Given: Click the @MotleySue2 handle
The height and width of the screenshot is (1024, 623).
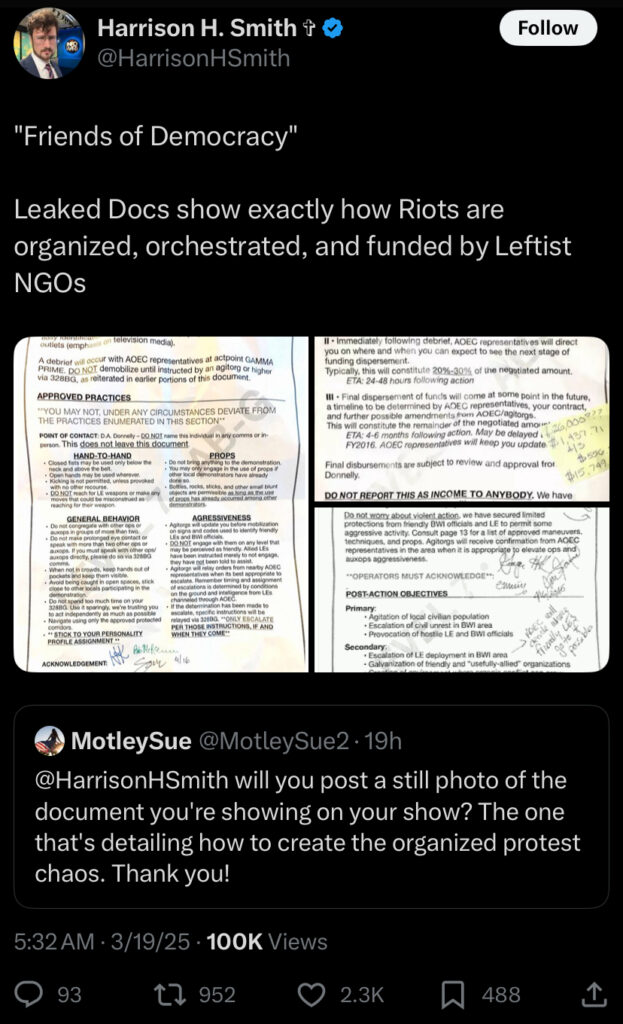Looking at the screenshot, I should pyautogui.click(x=273, y=741).
